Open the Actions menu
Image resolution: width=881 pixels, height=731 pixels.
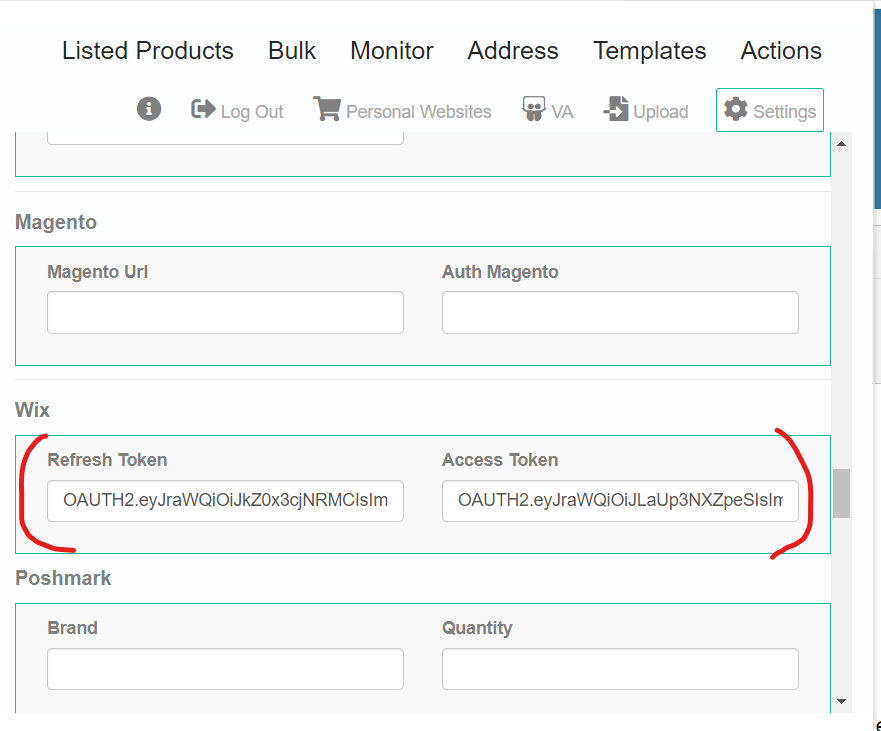(781, 51)
